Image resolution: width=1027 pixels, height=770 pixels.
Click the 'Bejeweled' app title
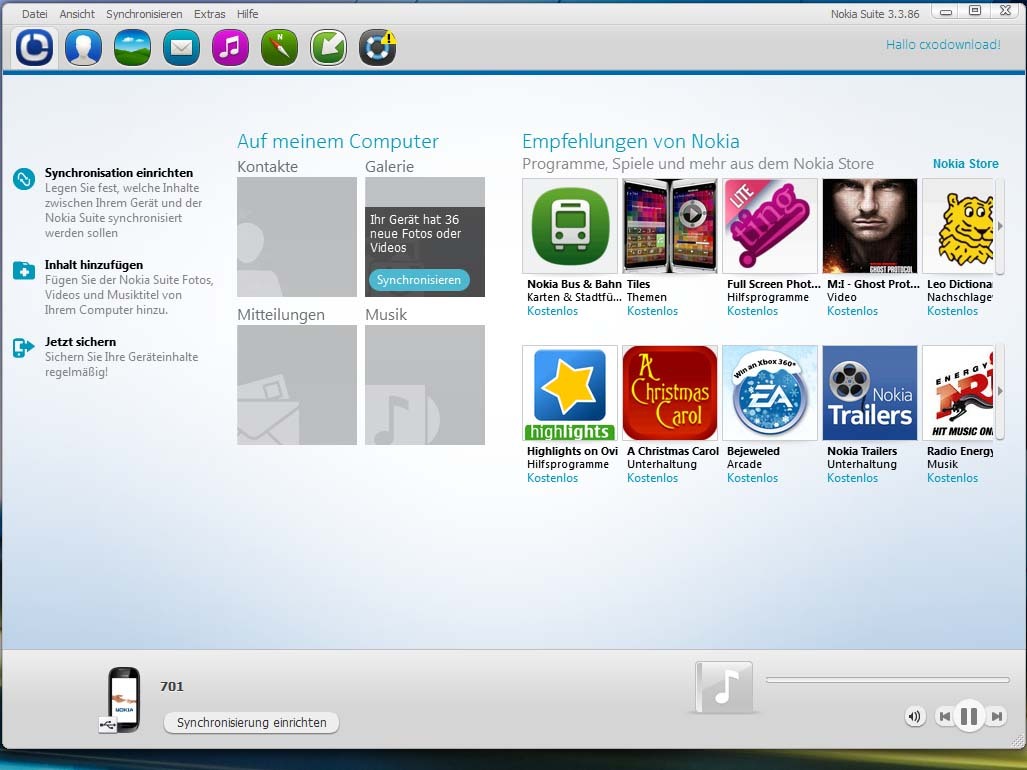(x=753, y=451)
